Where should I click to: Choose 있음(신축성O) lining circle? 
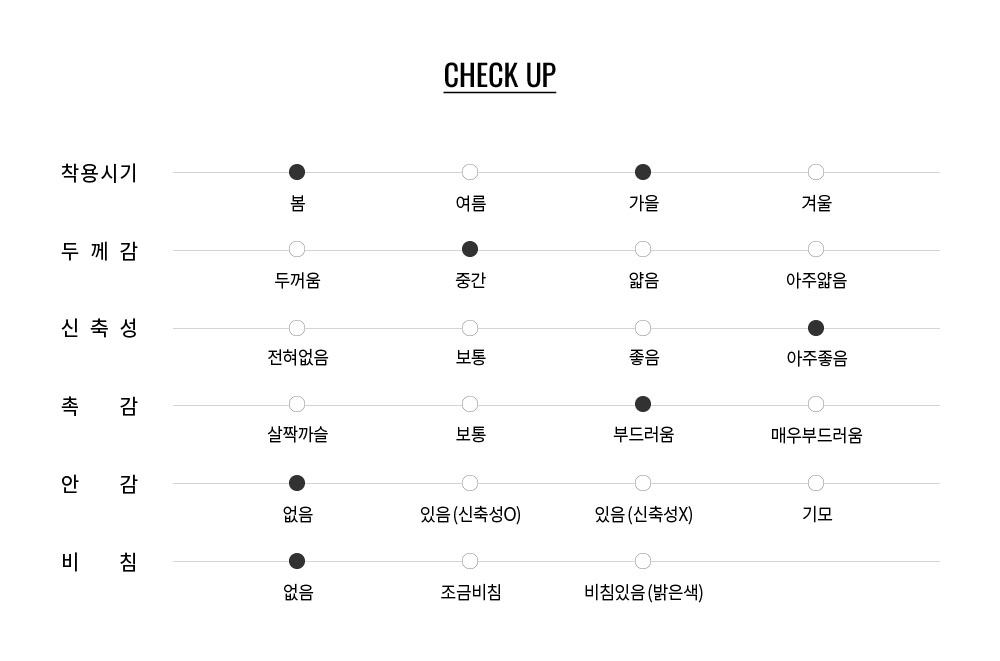point(470,483)
